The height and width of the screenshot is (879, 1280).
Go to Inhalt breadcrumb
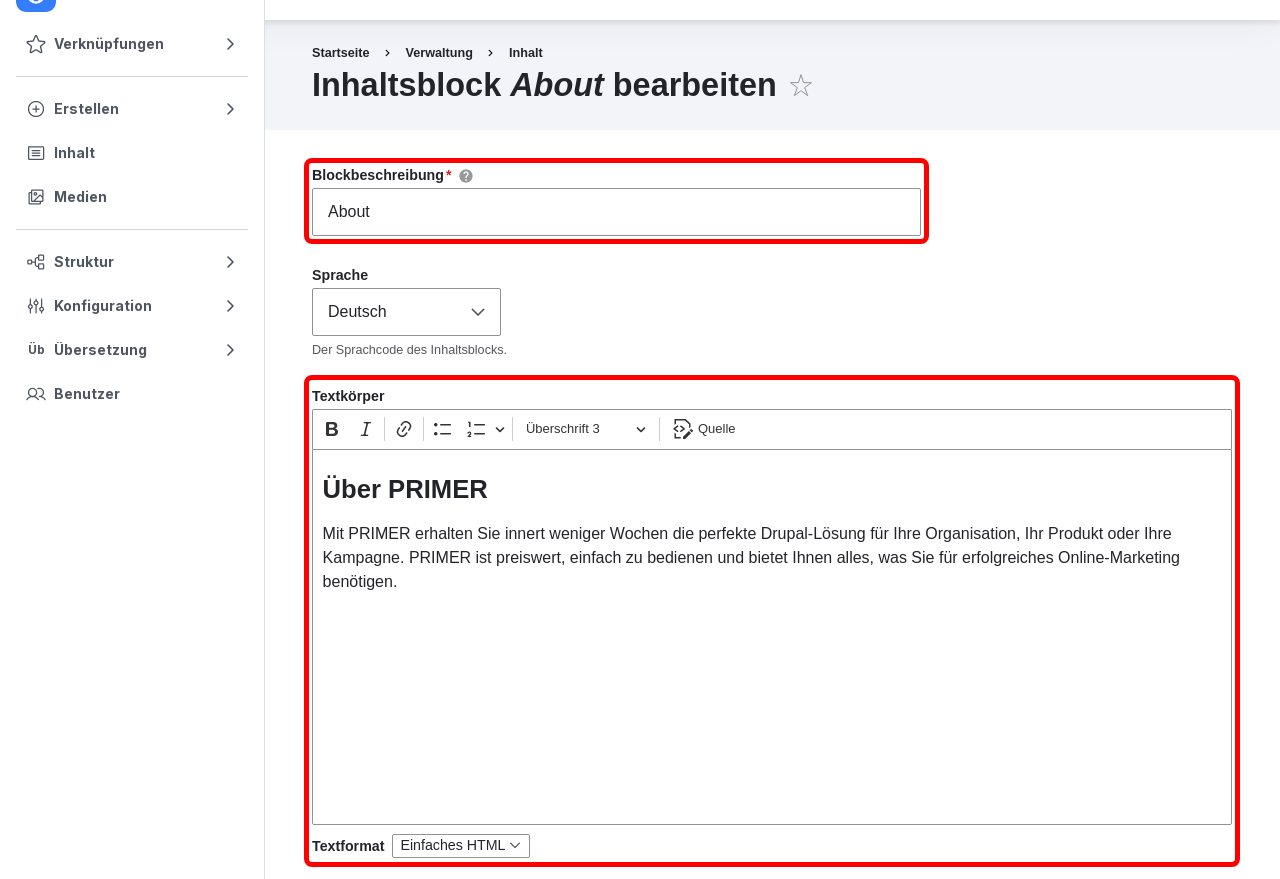[x=526, y=53]
